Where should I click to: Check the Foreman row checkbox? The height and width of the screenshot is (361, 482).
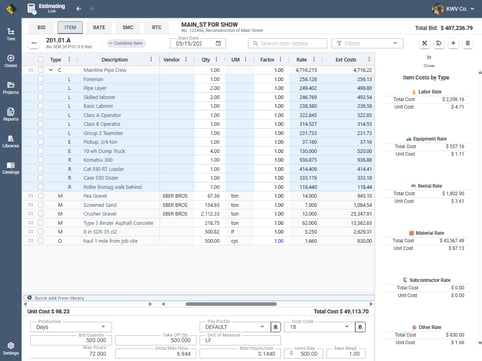pyautogui.click(x=41, y=79)
